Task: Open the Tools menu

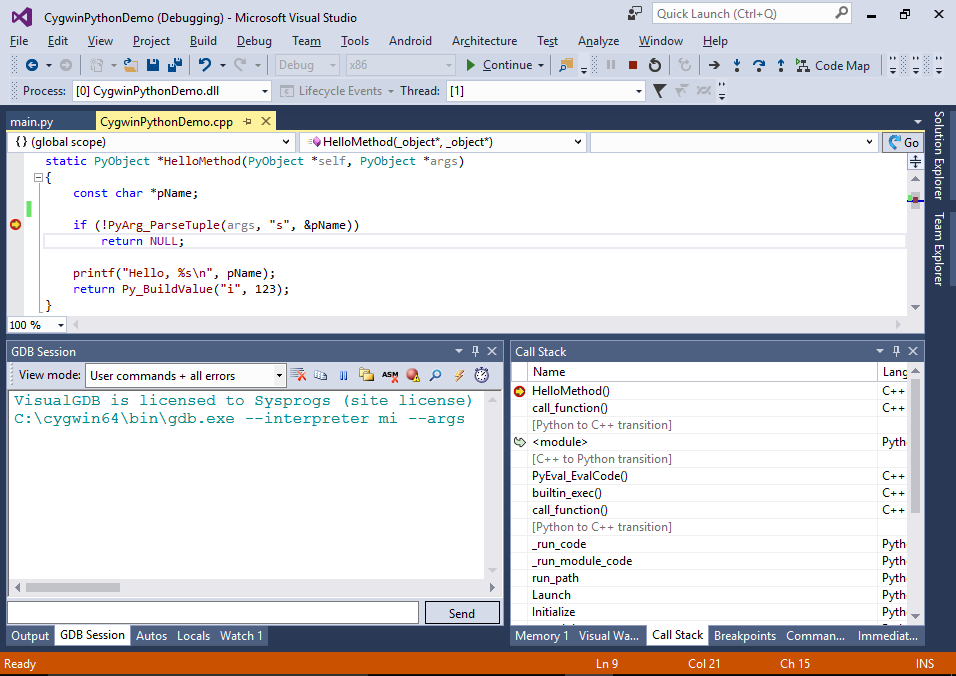Action: tap(355, 41)
